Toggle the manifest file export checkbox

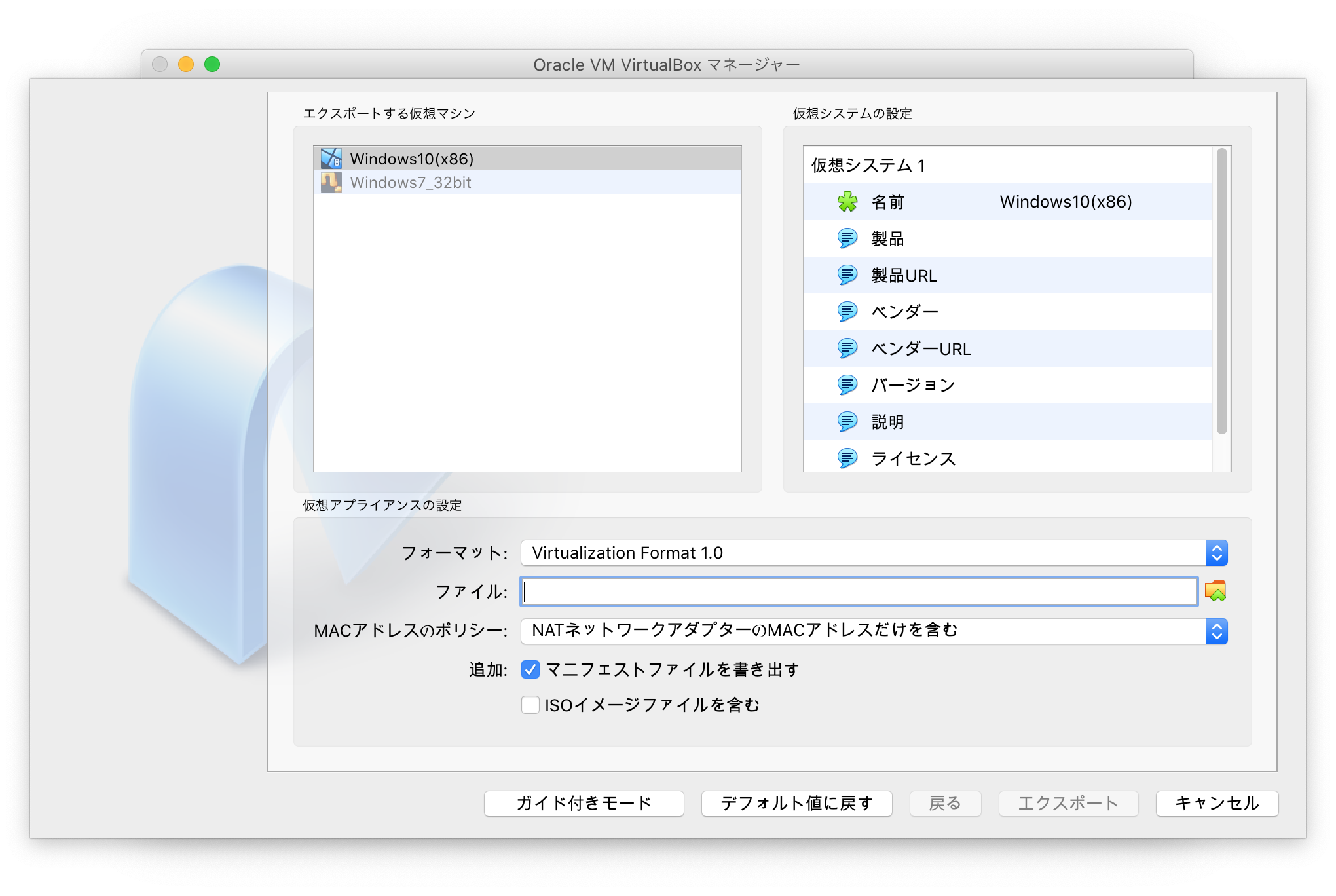[530, 669]
